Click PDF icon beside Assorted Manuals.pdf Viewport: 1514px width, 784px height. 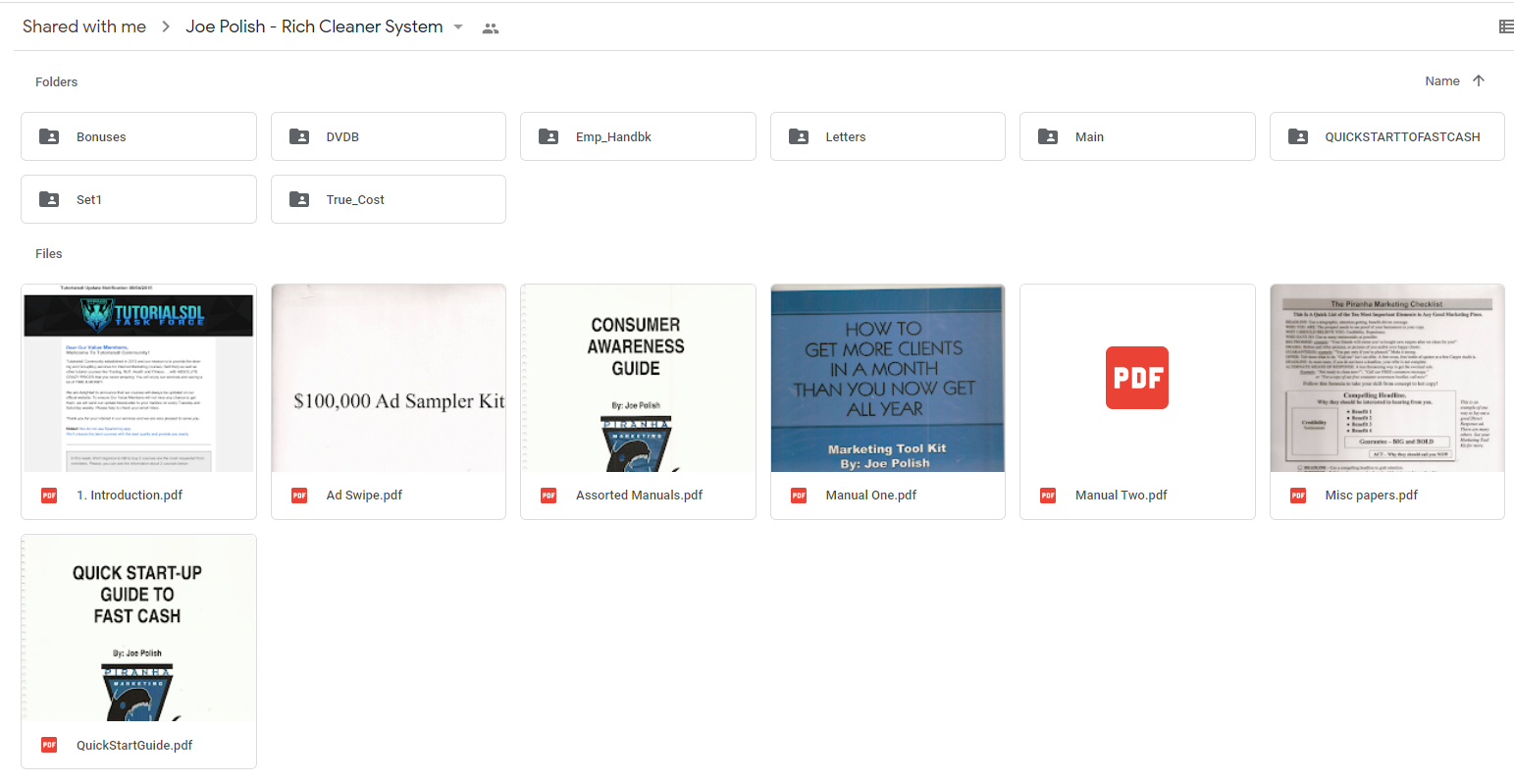coord(548,496)
